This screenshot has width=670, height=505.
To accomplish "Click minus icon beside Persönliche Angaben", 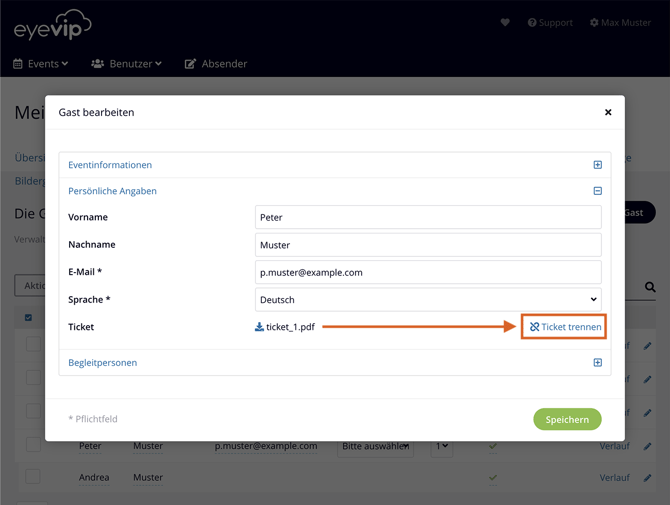I will coord(598,191).
